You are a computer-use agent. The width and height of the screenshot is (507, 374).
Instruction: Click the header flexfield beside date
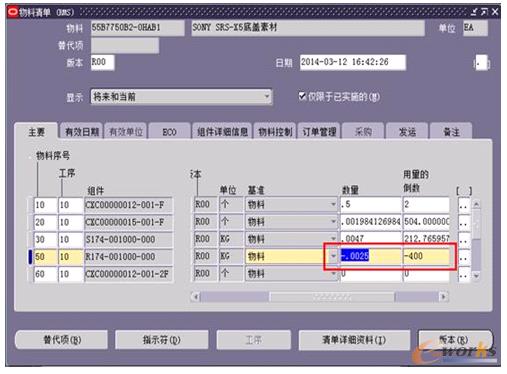pyautogui.click(x=482, y=63)
